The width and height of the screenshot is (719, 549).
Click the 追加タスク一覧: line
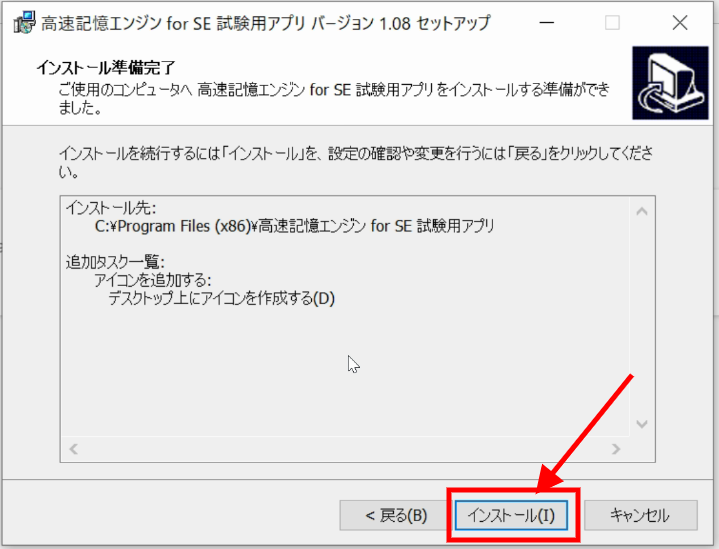pyautogui.click(x=115, y=262)
